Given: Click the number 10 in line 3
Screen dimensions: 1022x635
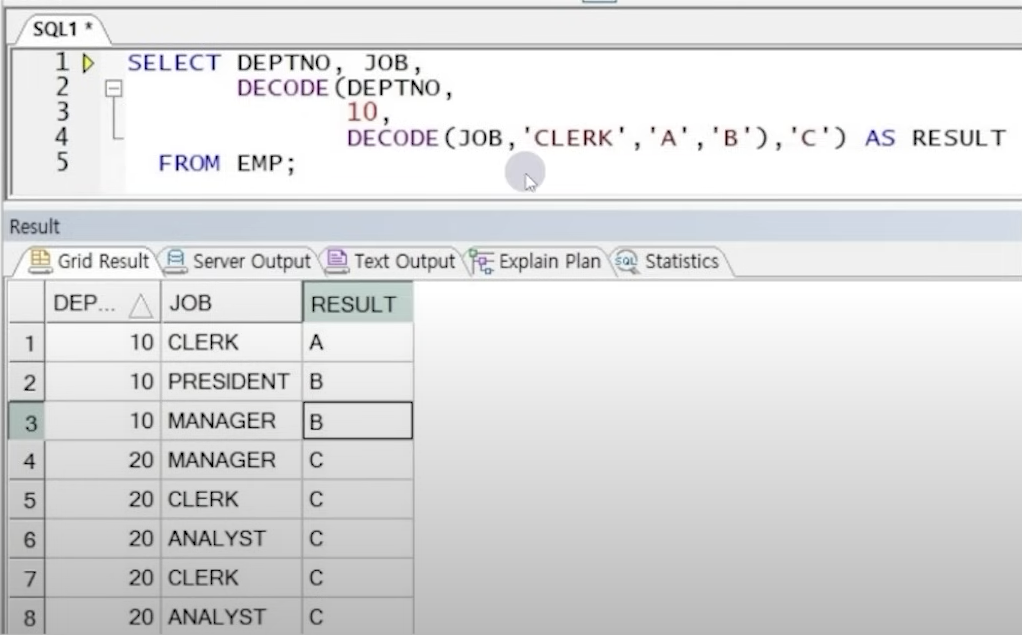Looking at the screenshot, I should click(362, 113).
